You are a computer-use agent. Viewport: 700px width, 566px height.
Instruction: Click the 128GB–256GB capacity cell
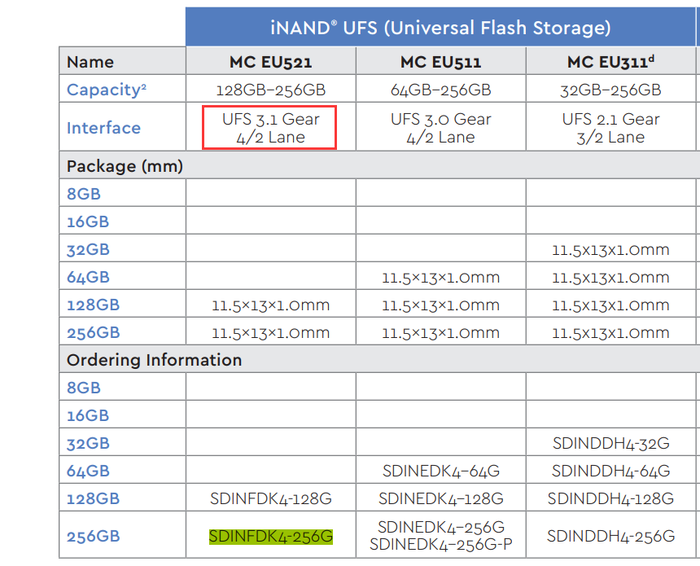pyautogui.click(x=270, y=90)
